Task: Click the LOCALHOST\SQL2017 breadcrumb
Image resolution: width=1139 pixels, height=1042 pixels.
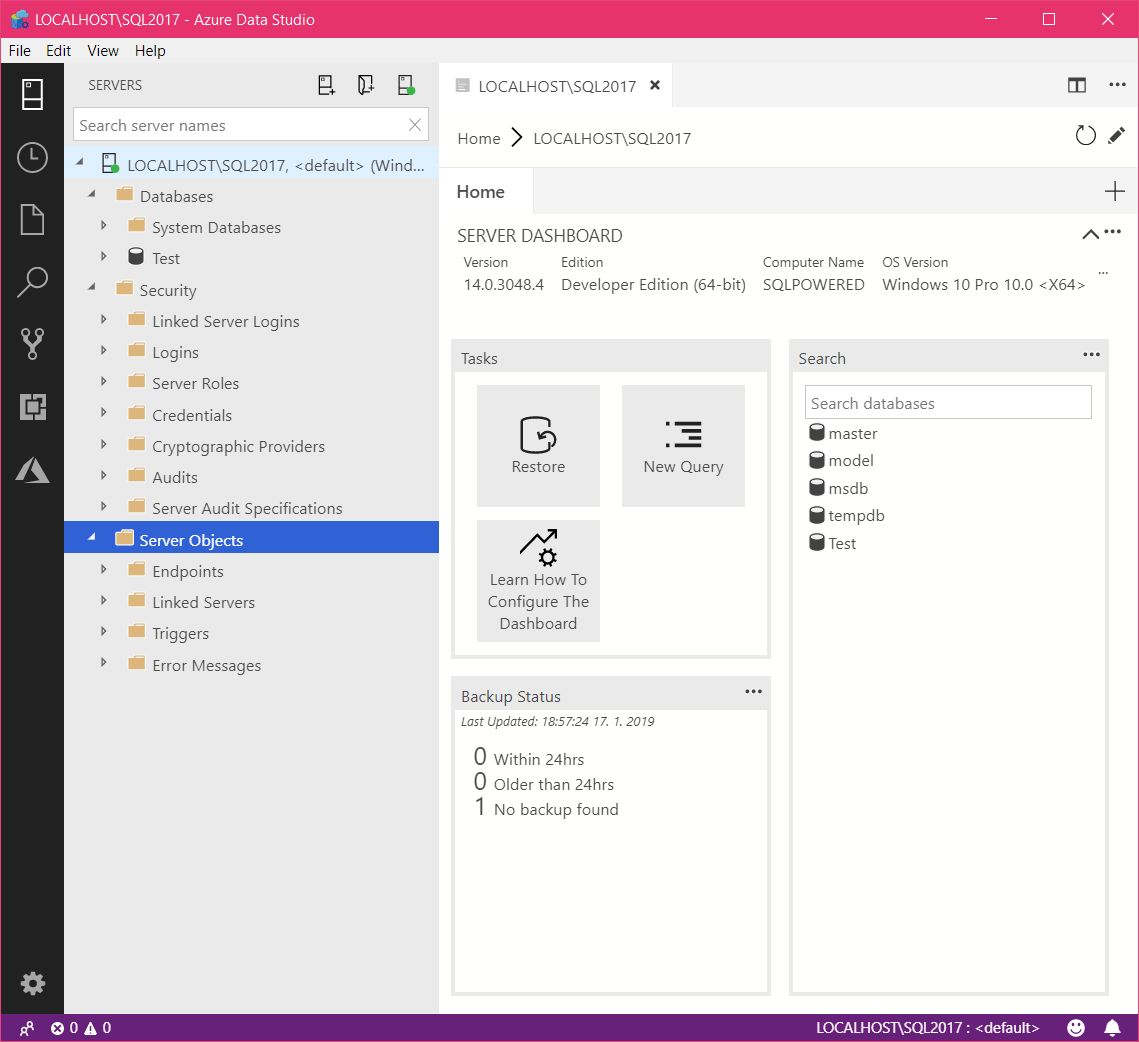Action: [x=612, y=138]
